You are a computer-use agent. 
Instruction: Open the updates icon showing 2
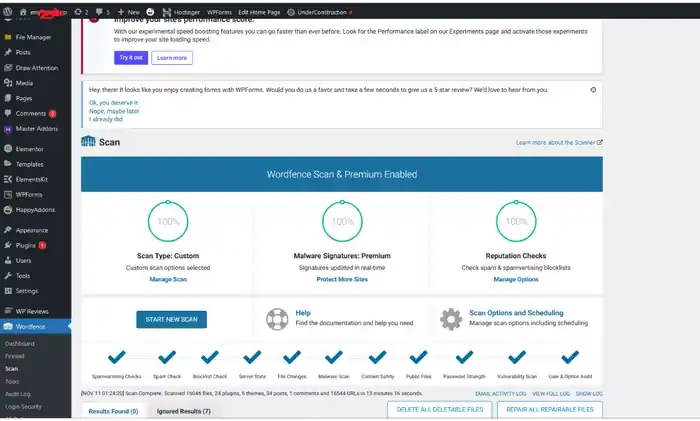[81, 12]
